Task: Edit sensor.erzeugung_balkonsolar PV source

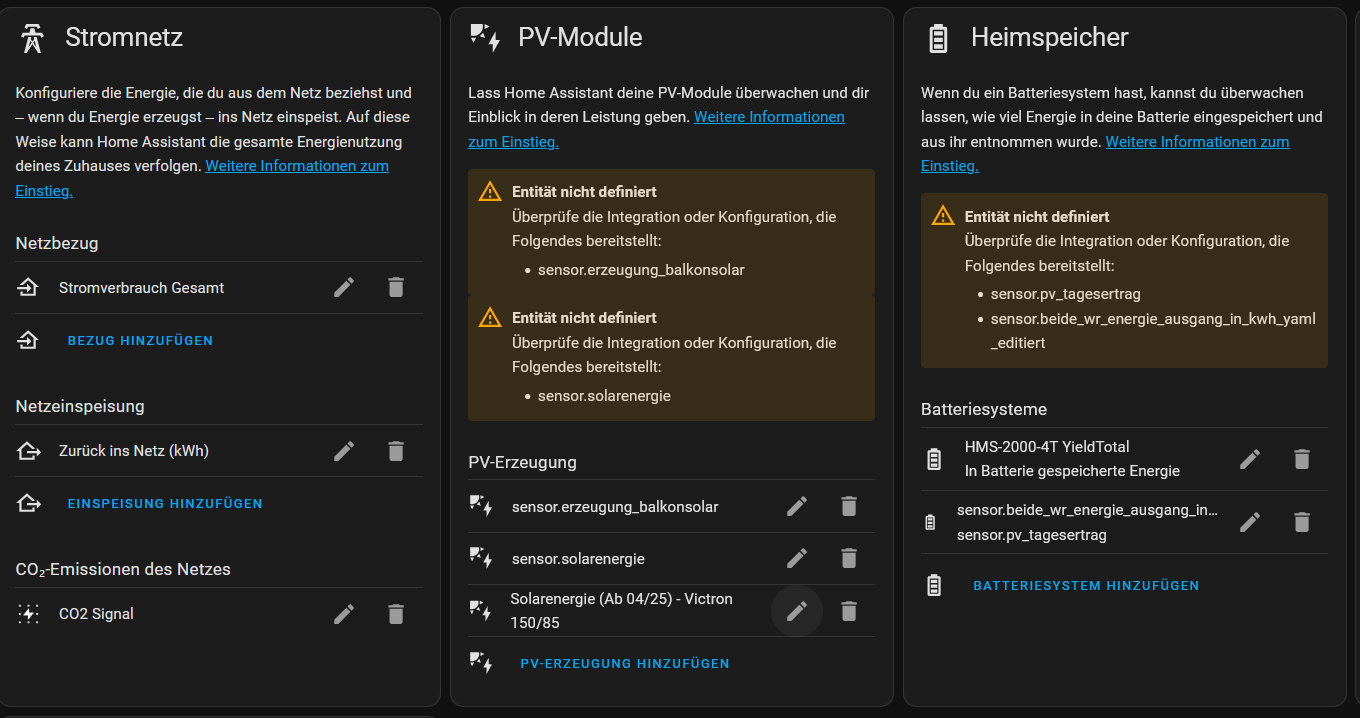Action: click(797, 507)
